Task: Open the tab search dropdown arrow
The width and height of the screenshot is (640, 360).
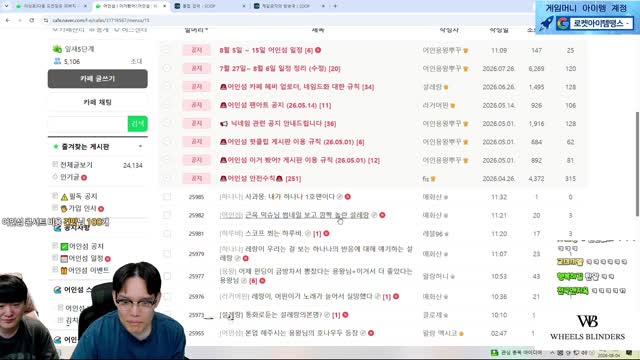Action: click(x=6, y=6)
